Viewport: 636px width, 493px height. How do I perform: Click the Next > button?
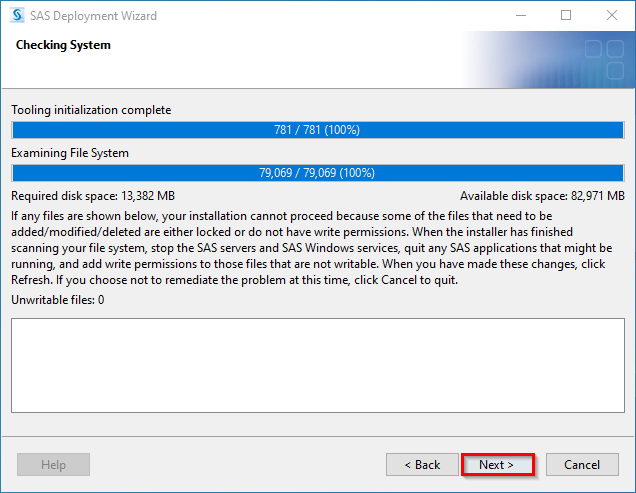(x=497, y=465)
